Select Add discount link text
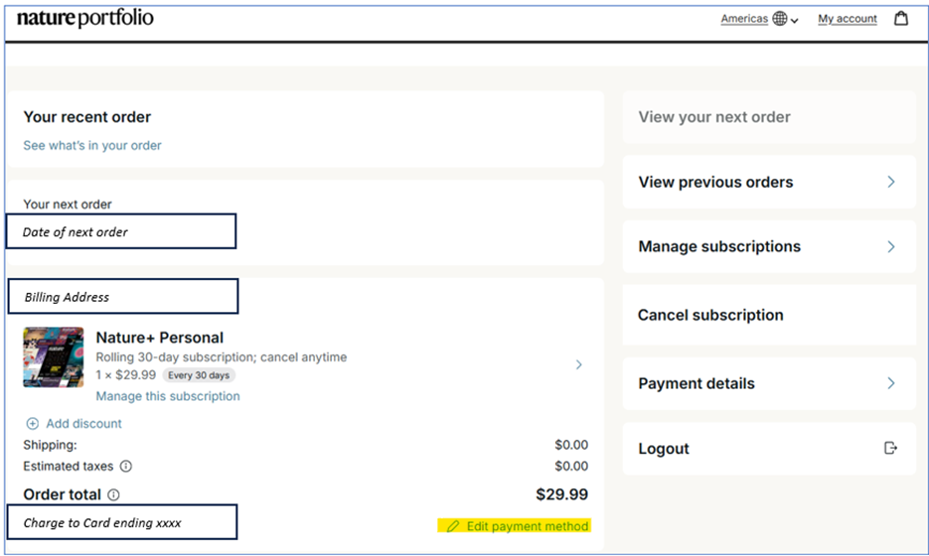929x556 pixels. [84, 423]
